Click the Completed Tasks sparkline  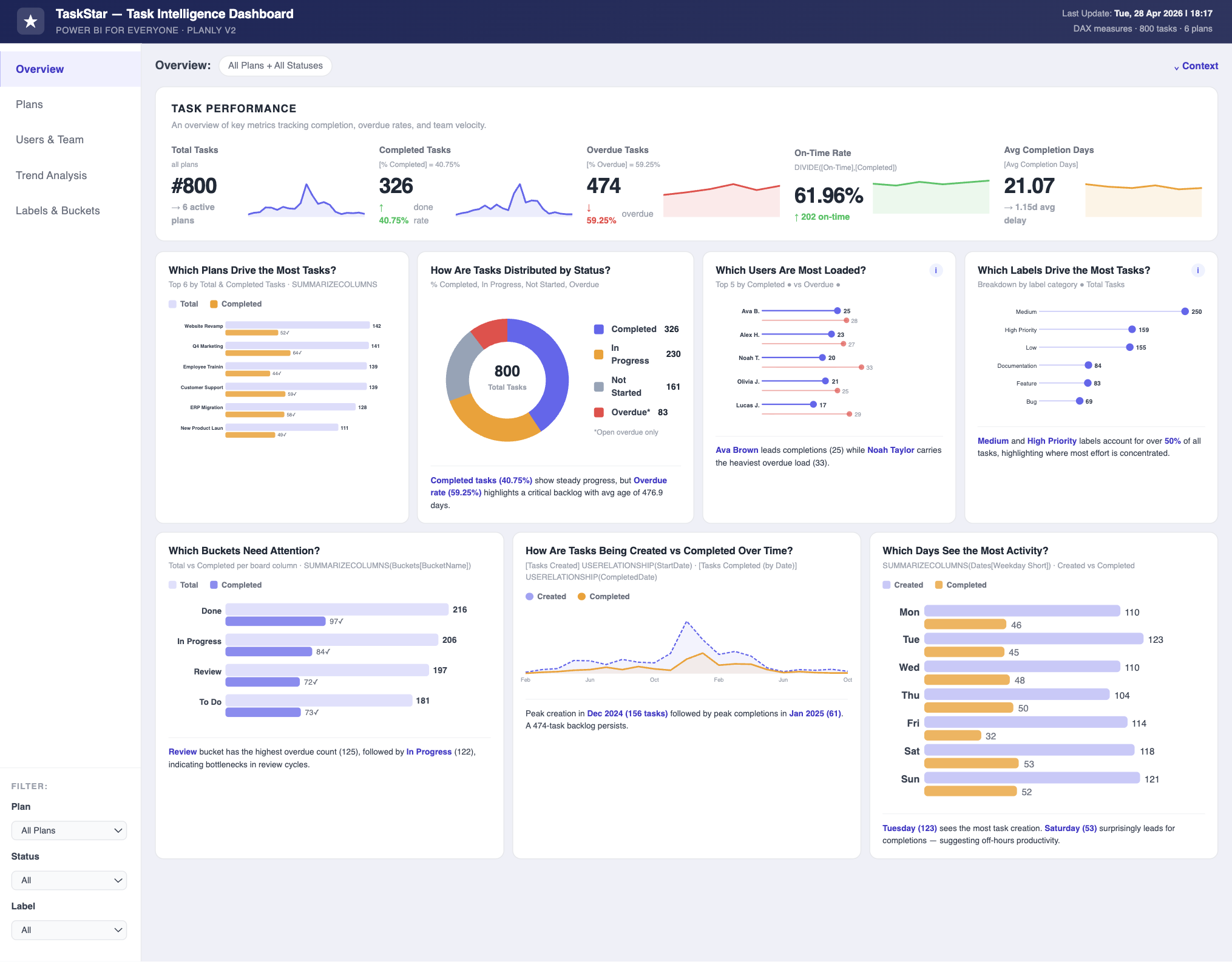pyautogui.click(x=514, y=200)
